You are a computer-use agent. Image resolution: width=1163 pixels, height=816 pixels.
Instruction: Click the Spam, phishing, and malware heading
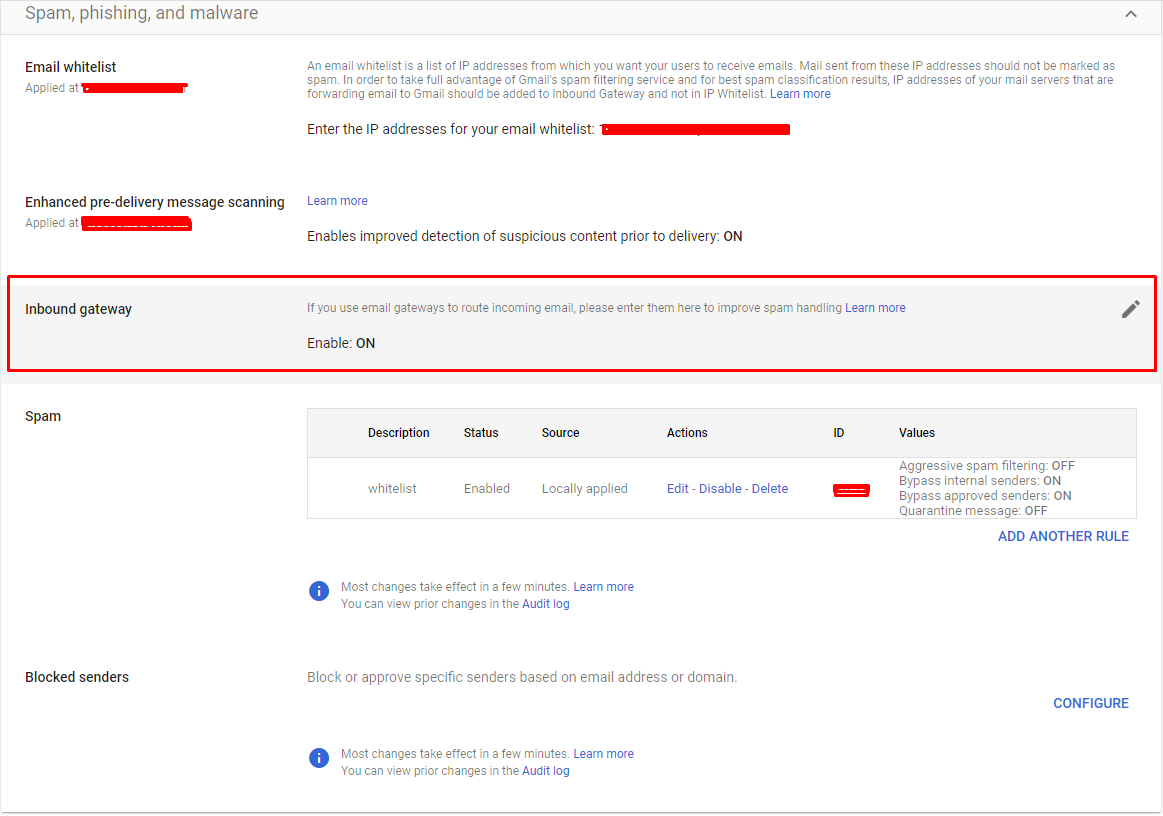click(x=142, y=13)
